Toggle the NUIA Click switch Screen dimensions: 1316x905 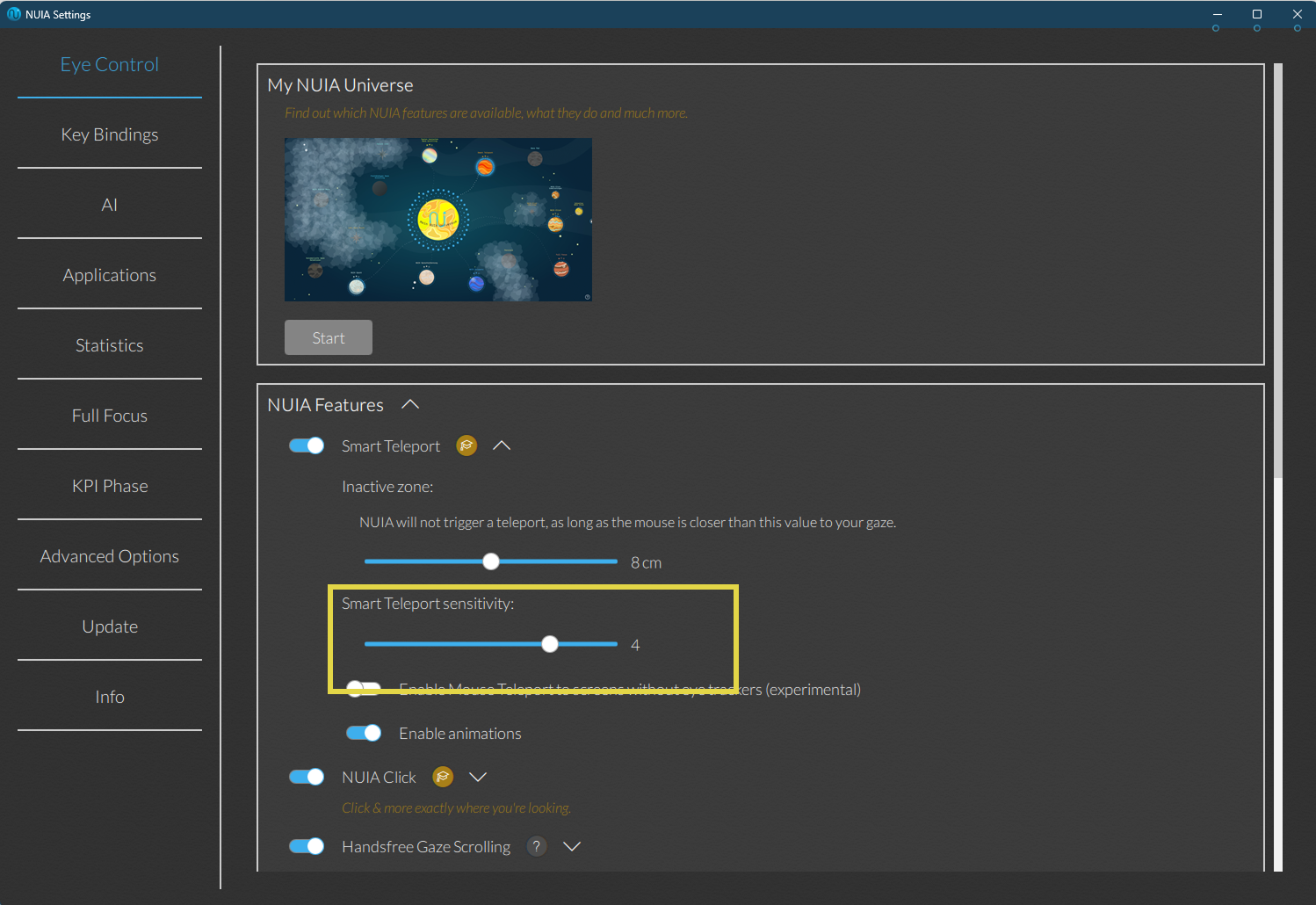point(307,777)
